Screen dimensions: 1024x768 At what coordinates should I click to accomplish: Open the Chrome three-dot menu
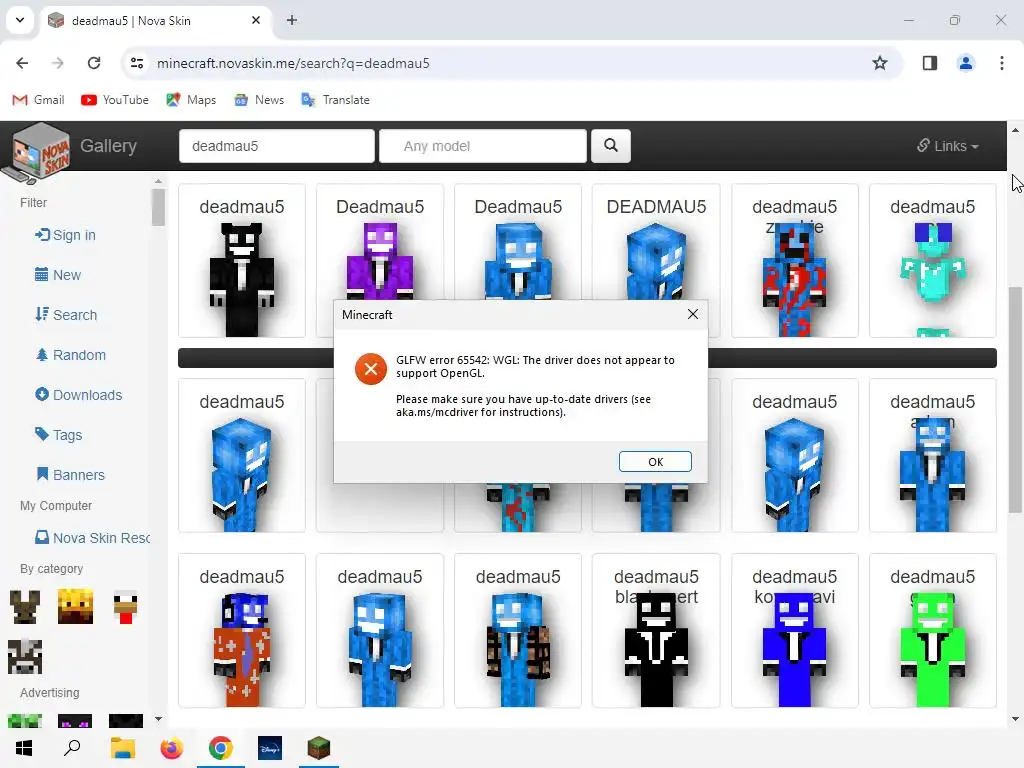click(x=1001, y=63)
